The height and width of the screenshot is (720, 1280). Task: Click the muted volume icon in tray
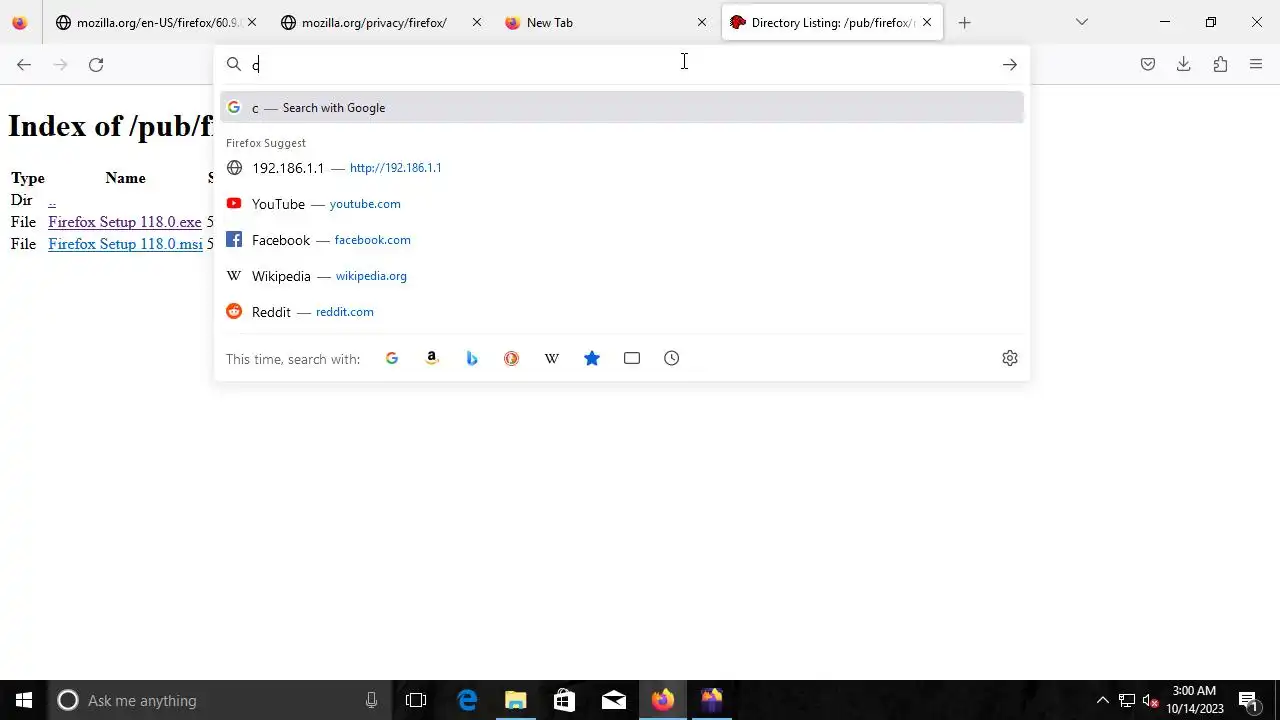pyautogui.click(x=1151, y=700)
